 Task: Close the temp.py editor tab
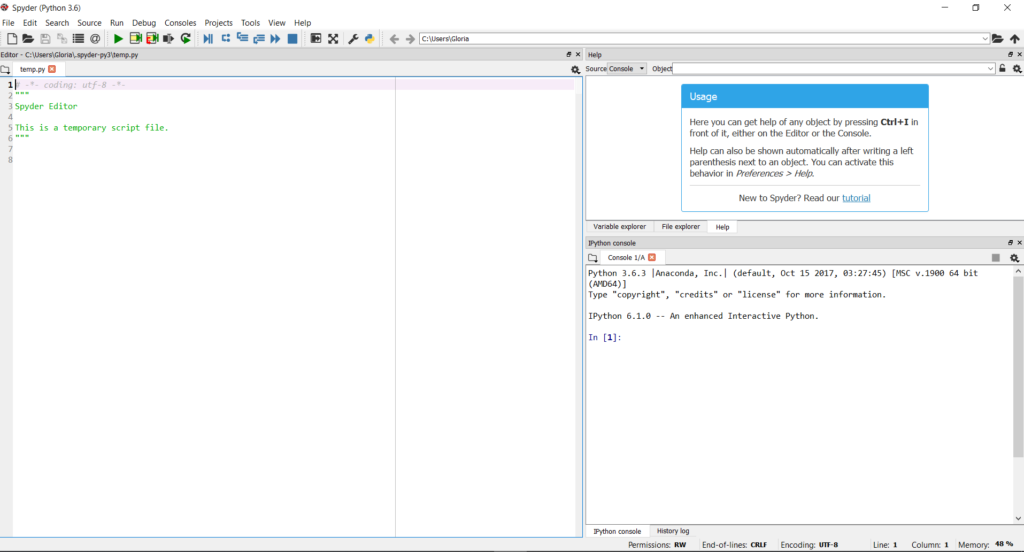click(52, 69)
